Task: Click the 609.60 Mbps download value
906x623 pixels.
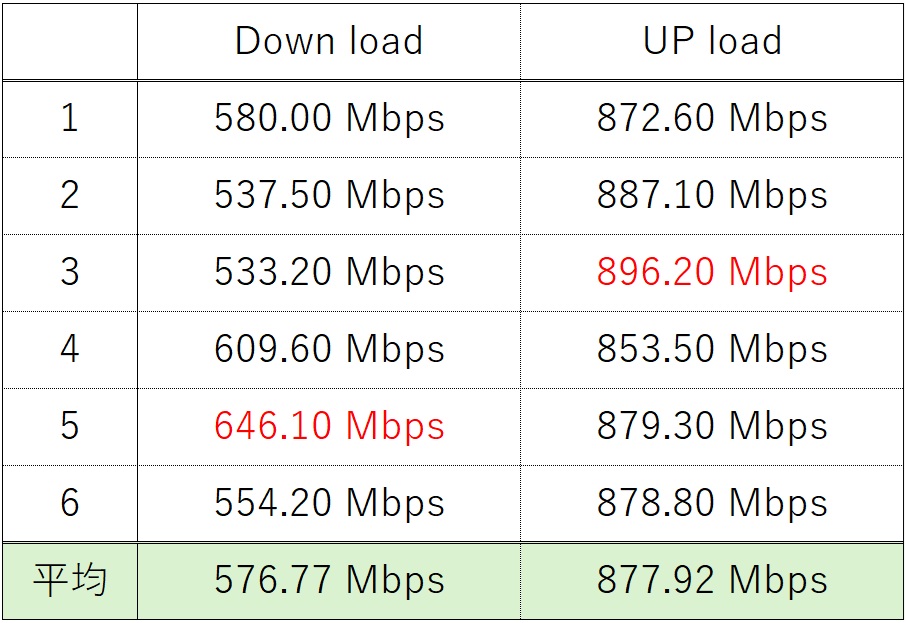Action: pyautogui.click(x=329, y=350)
